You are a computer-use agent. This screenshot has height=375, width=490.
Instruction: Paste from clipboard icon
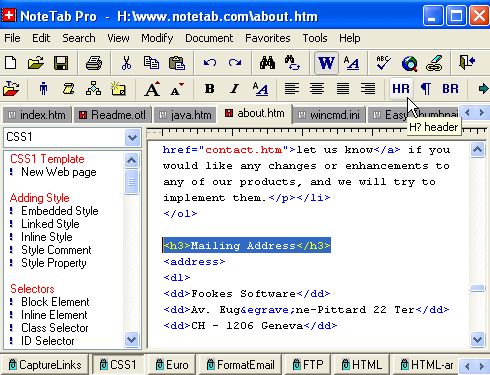[x=177, y=63]
